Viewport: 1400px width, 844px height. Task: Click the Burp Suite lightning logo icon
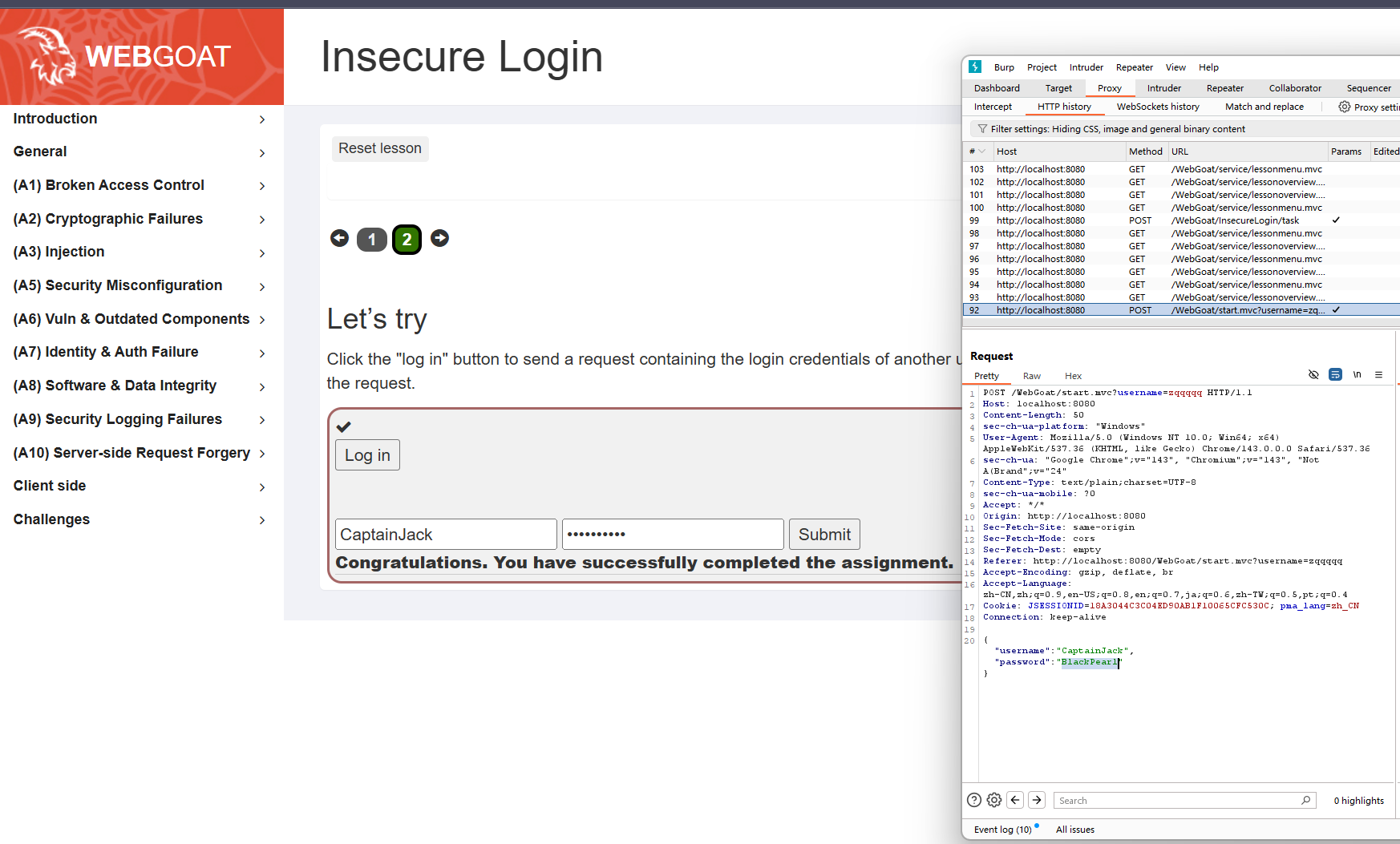click(975, 67)
